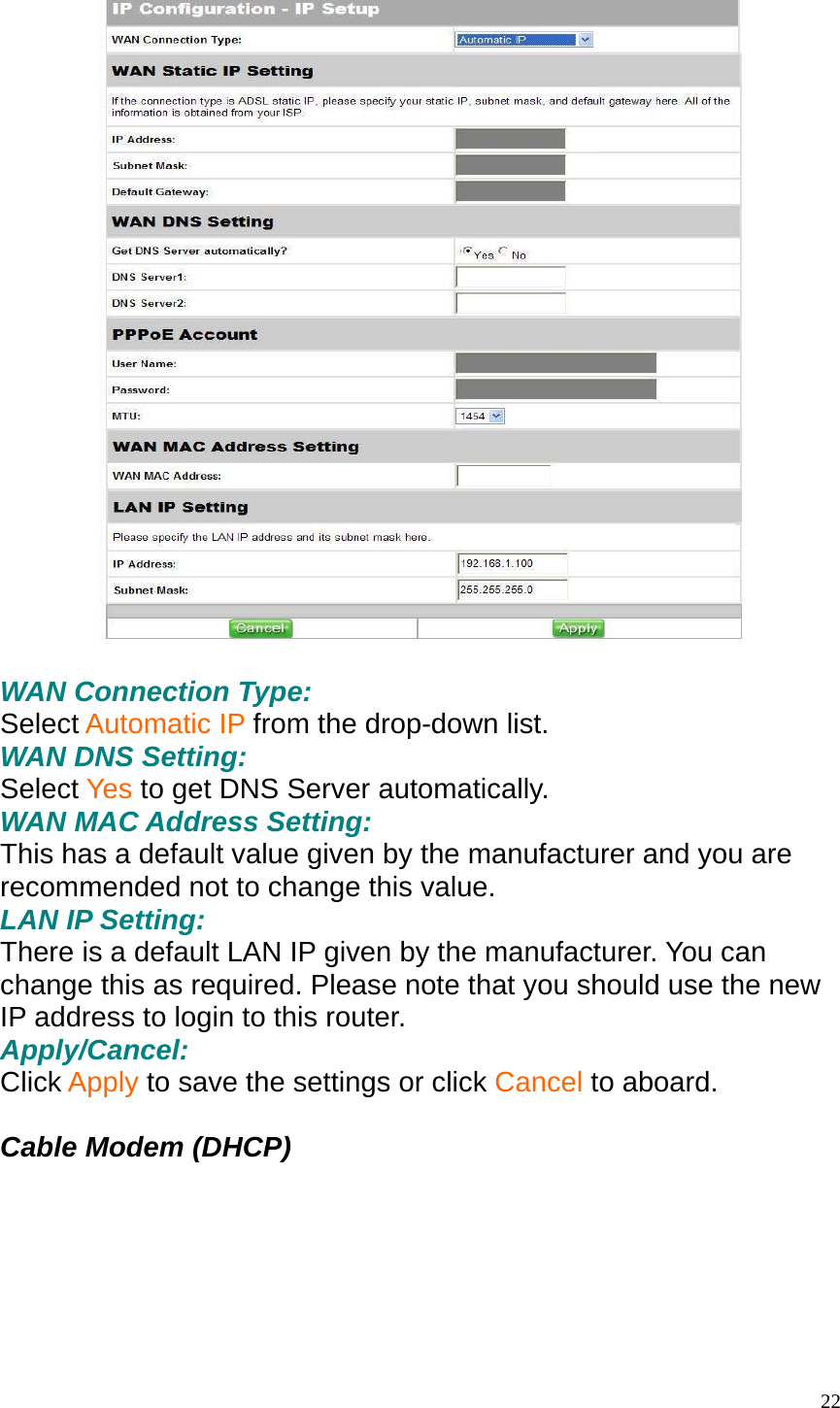Click into the DNS Server1 field
The width and height of the screenshot is (840, 1408).
click(x=510, y=277)
